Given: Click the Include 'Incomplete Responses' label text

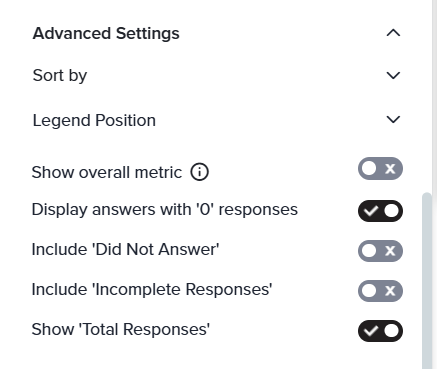Looking at the screenshot, I should [152, 289].
